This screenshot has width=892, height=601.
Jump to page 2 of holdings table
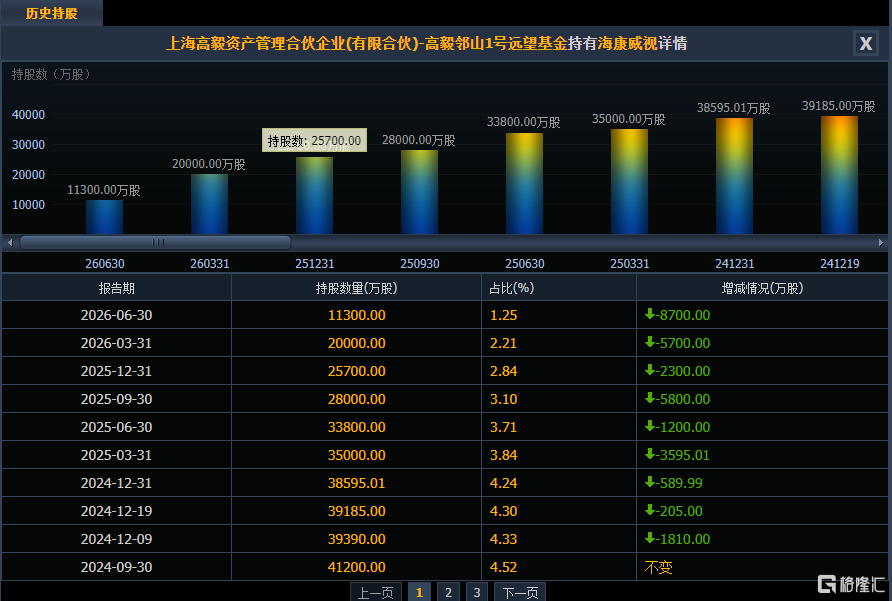[x=448, y=592]
